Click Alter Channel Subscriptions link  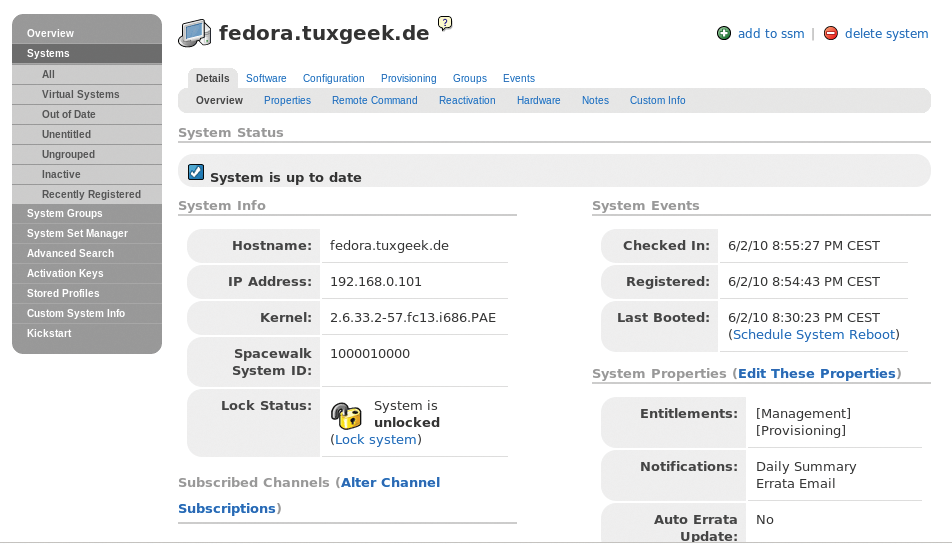click(x=390, y=482)
